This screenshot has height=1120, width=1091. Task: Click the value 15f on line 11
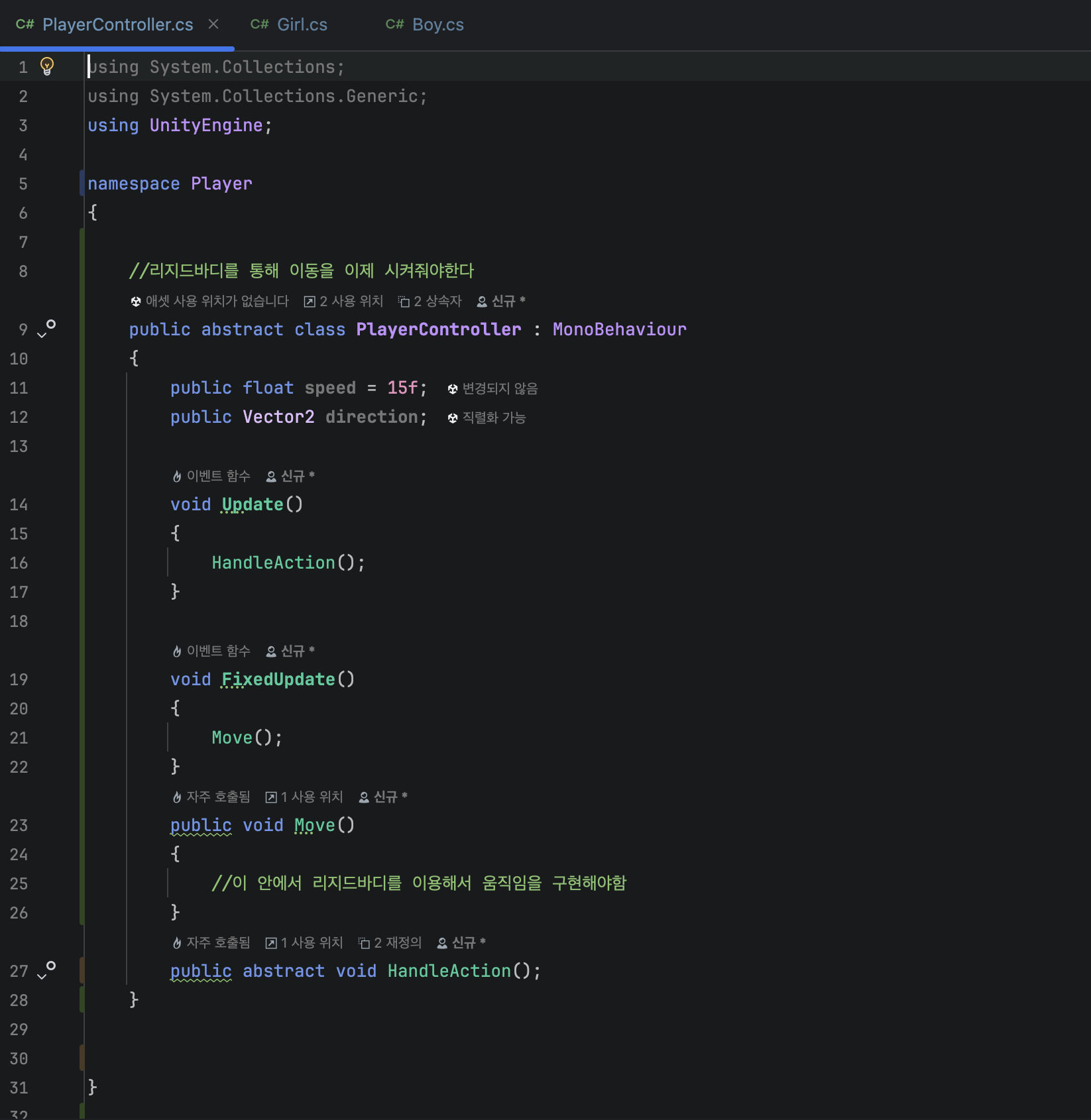[403, 388]
